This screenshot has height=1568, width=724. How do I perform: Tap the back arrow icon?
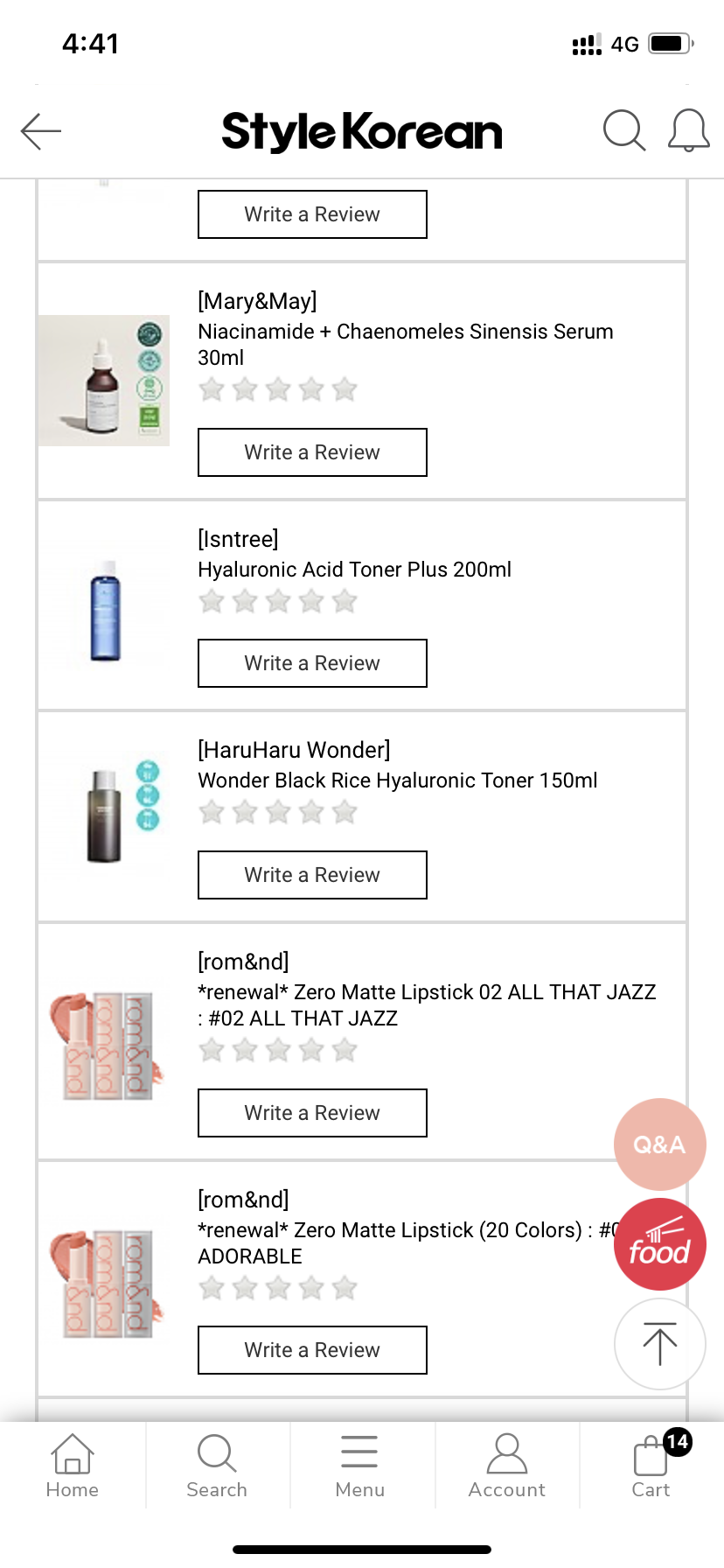point(41,131)
